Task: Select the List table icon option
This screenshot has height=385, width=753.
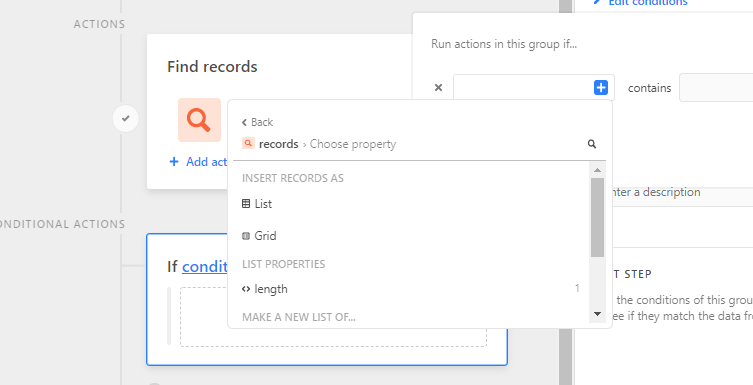Action: point(246,204)
